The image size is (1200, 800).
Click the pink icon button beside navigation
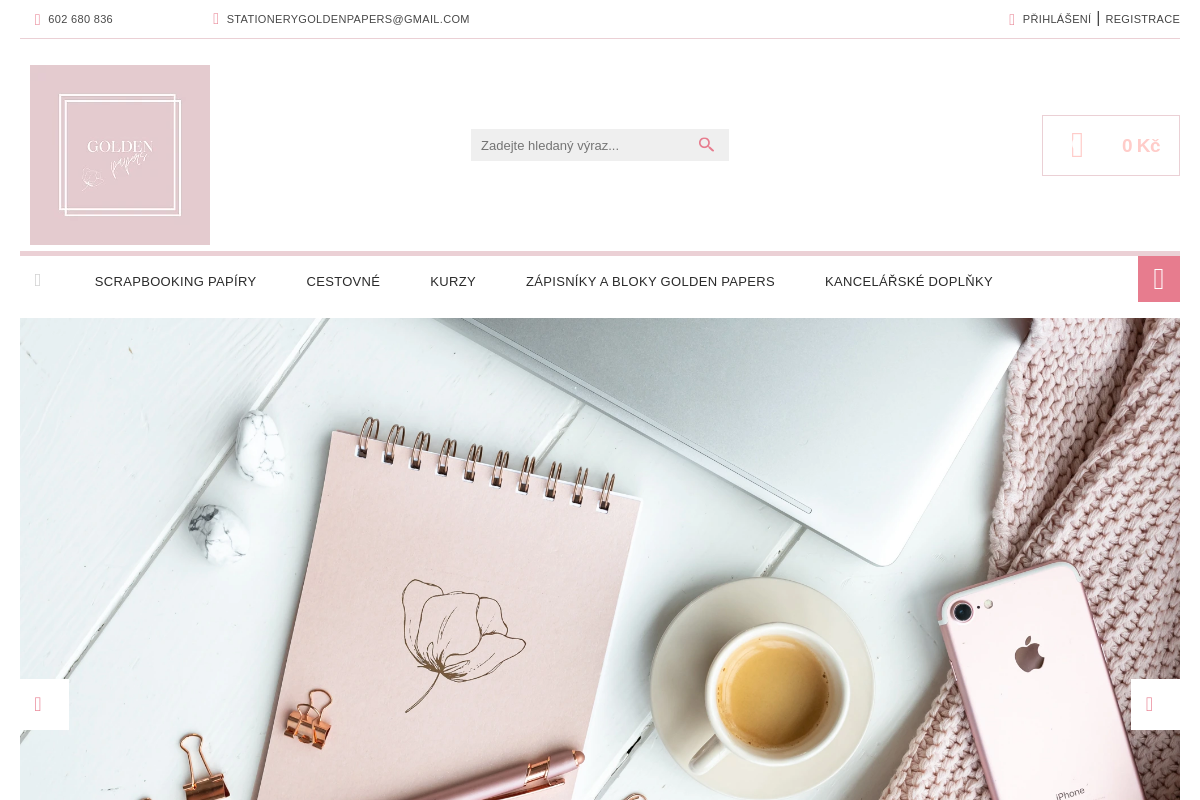pos(1159,279)
